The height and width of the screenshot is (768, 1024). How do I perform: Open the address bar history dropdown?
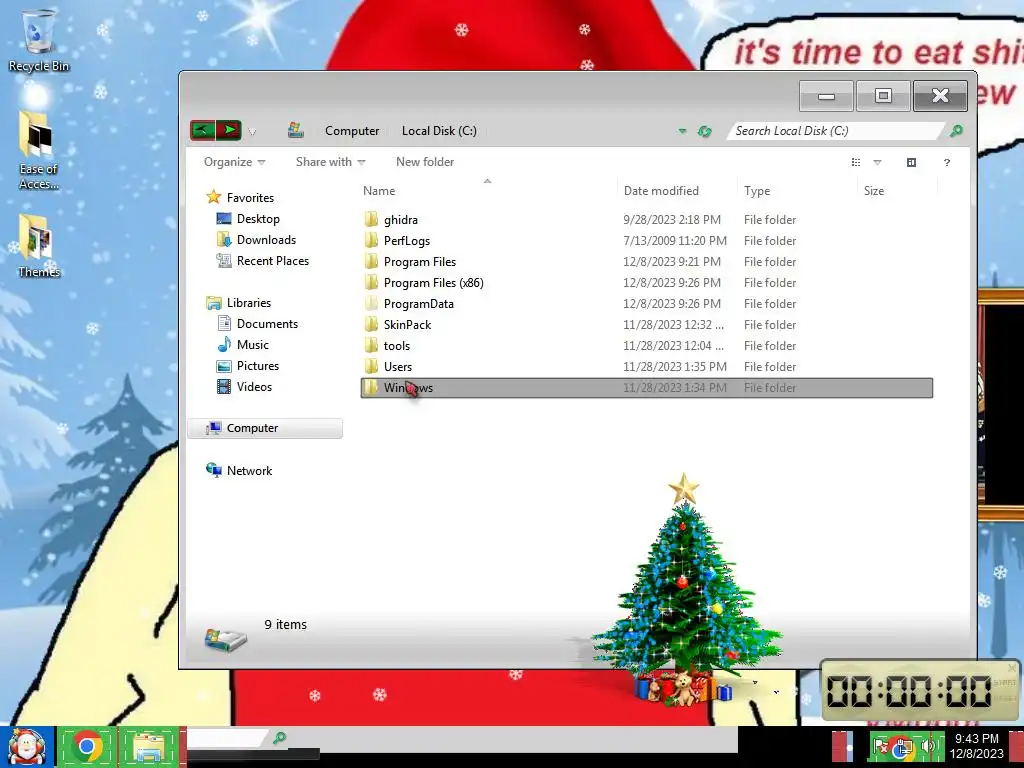(x=682, y=131)
